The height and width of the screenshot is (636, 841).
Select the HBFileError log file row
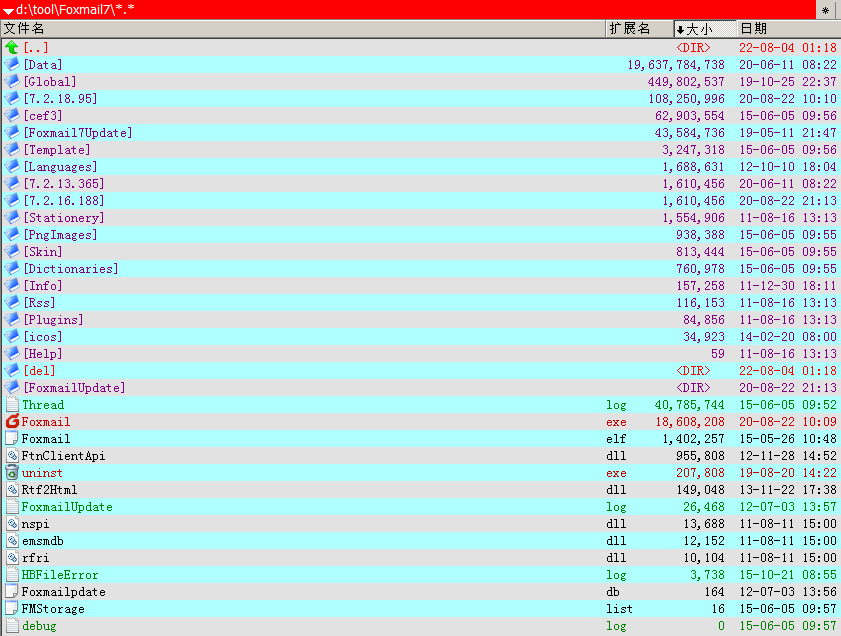click(60, 575)
